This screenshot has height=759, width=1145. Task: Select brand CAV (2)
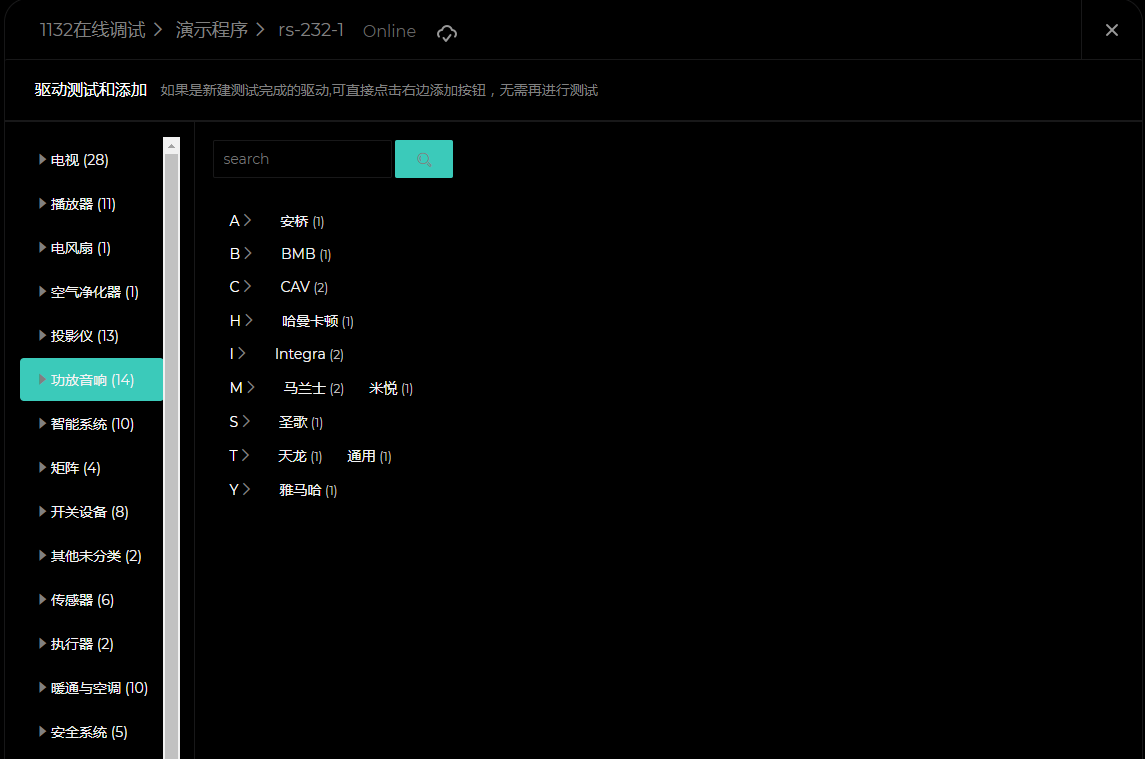point(304,287)
